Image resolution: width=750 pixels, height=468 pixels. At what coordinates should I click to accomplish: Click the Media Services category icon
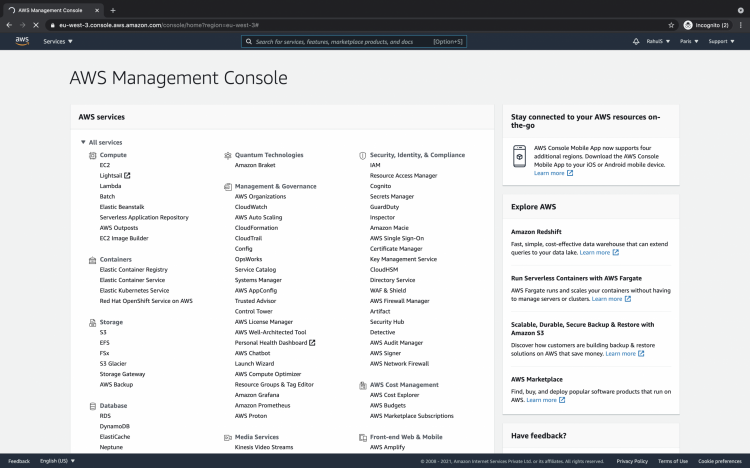(228, 437)
